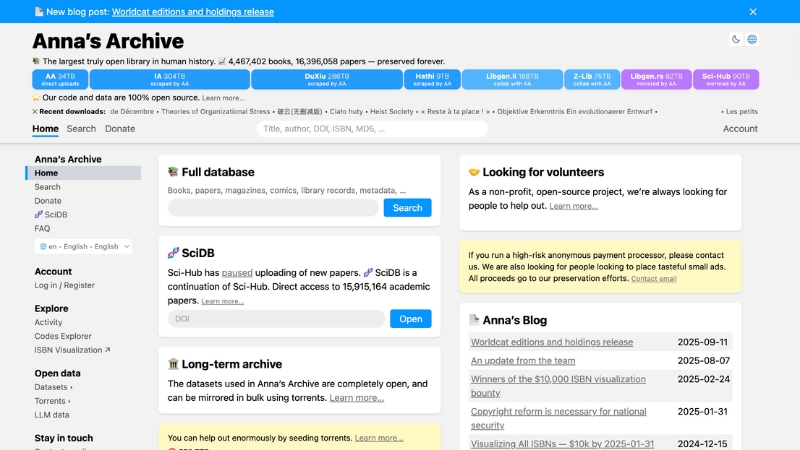Image resolution: width=800 pixels, height=450 pixels.
Task: Open the paused link in SciDB text
Action: (237, 272)
